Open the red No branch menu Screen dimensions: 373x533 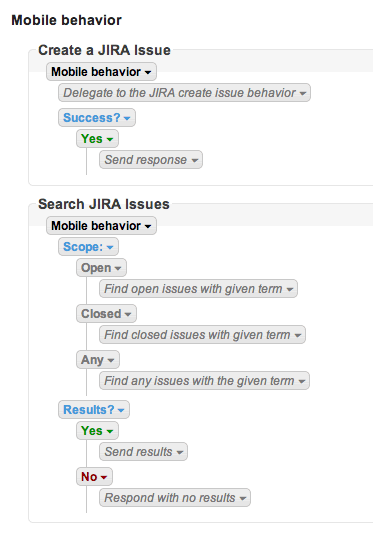click(94, 477)
